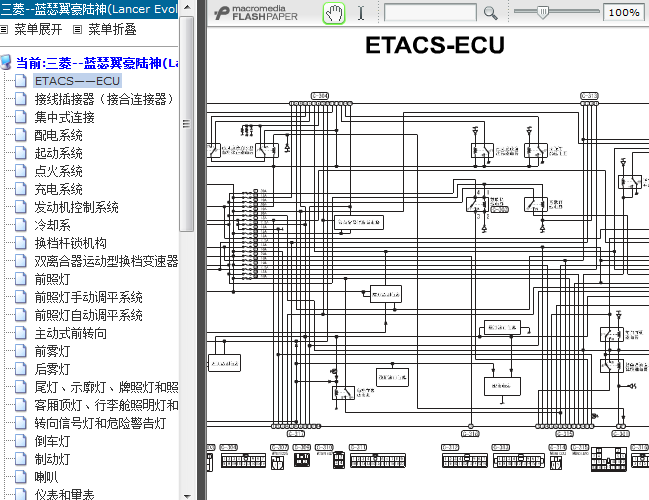The width and height of the screenshot is (649, 500).
Task: Click the page icon next to 喇叭
Action: pos(21,477)
